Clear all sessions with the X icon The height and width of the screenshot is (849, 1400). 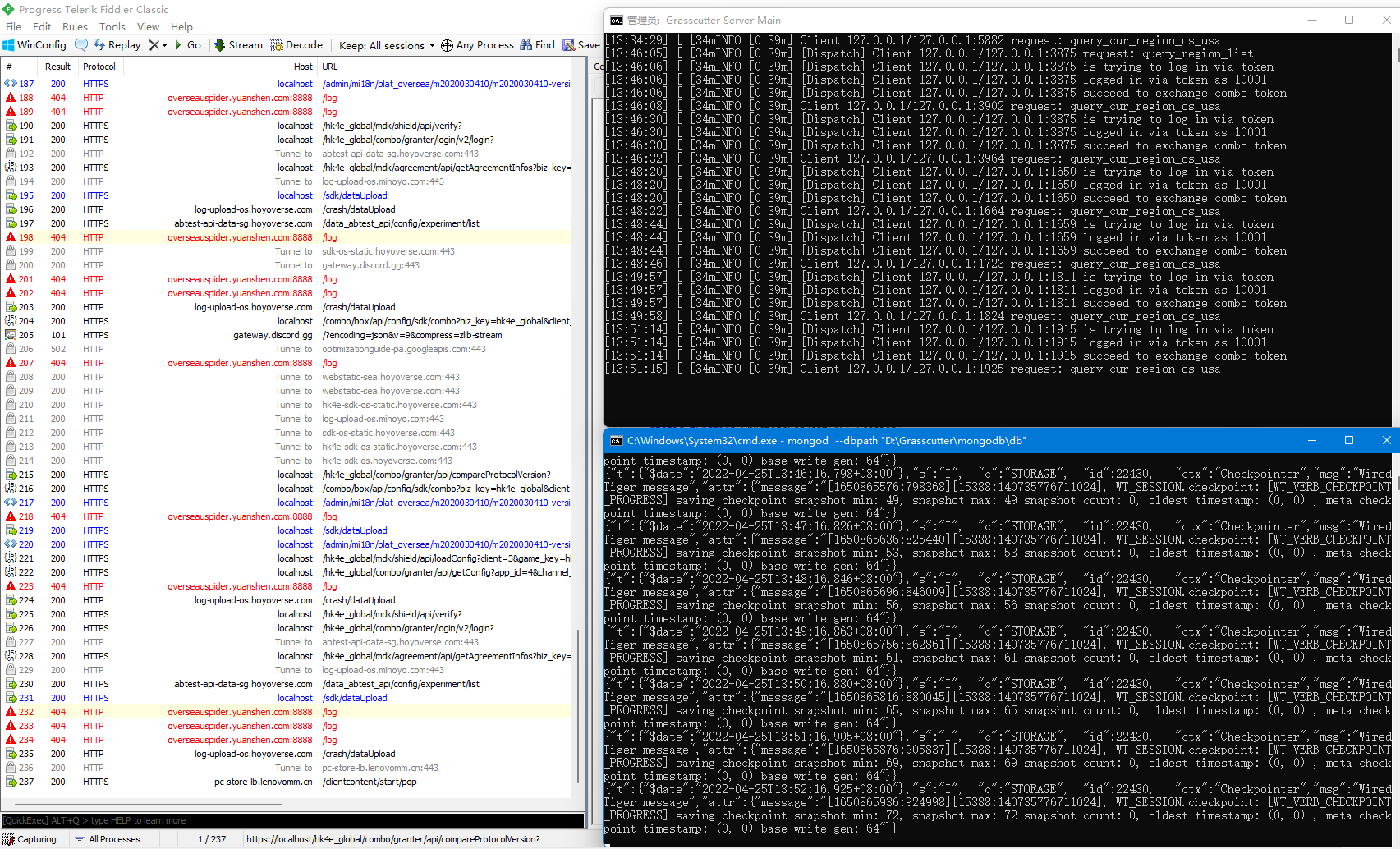pos(154,44)
